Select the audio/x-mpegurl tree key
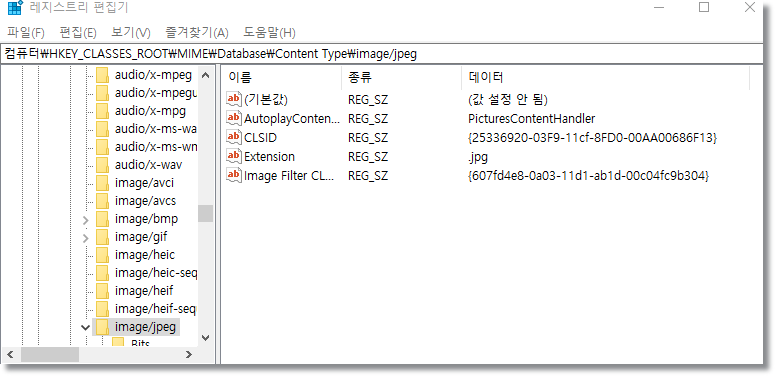 [x=156, y=93]
